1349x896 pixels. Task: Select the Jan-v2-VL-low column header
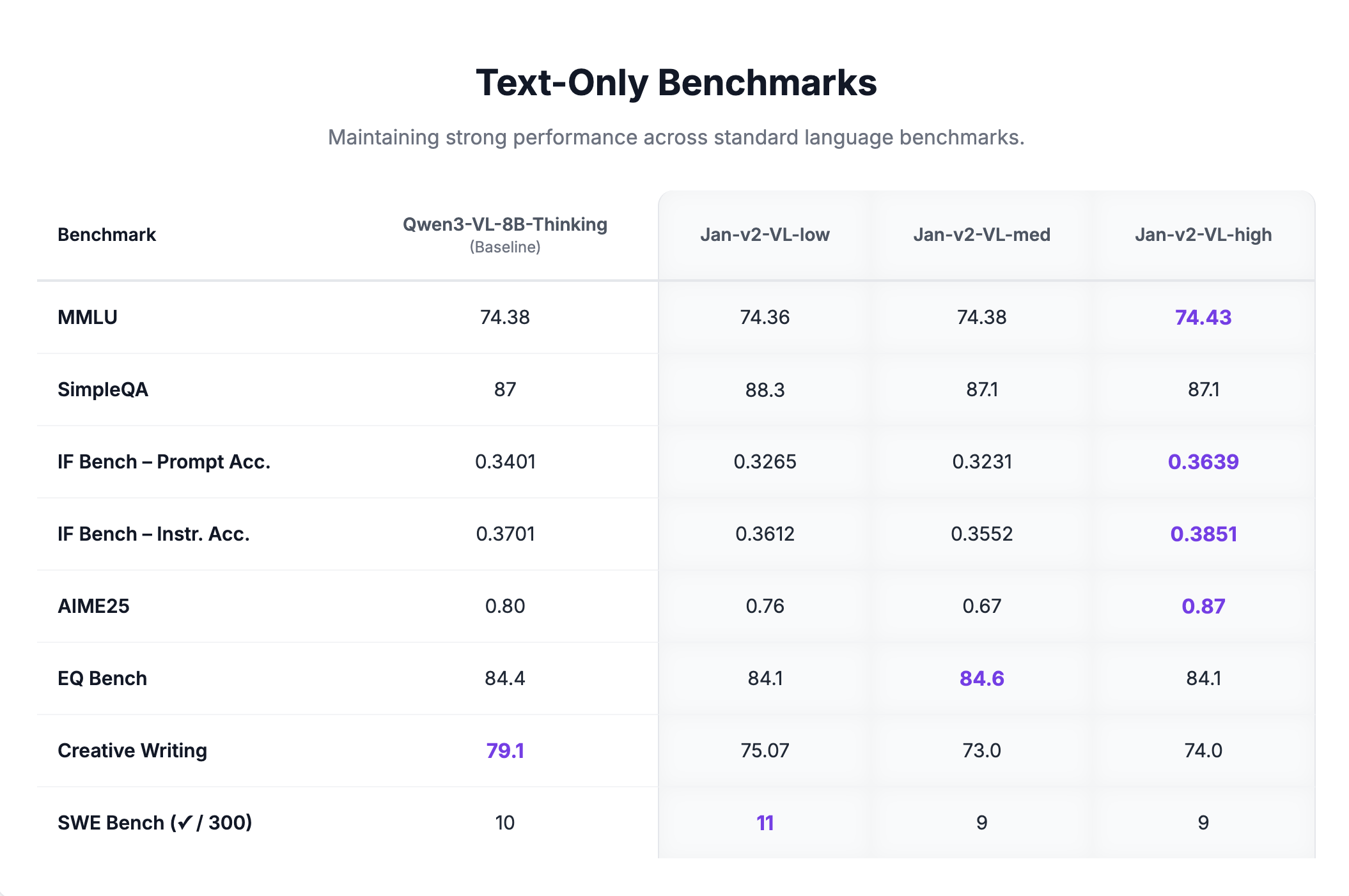pyautogui.click(x=765, y=235)
